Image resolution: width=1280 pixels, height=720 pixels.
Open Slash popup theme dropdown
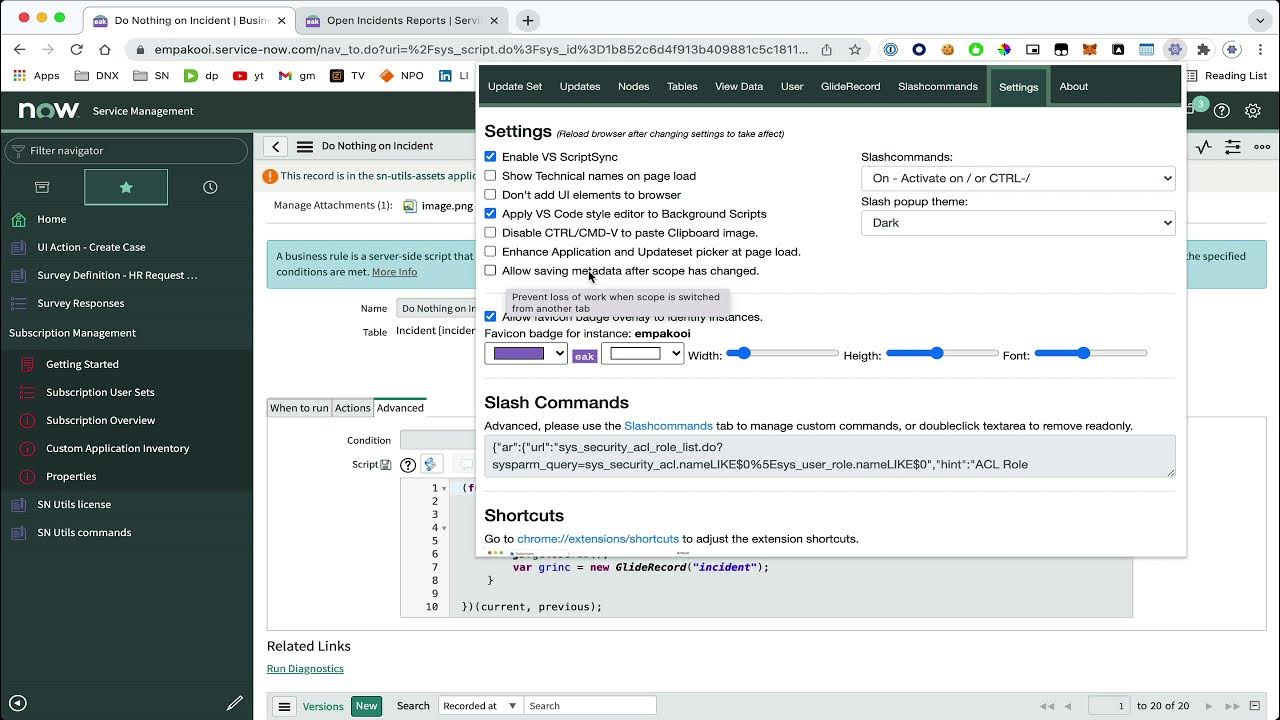(1018, 223)
